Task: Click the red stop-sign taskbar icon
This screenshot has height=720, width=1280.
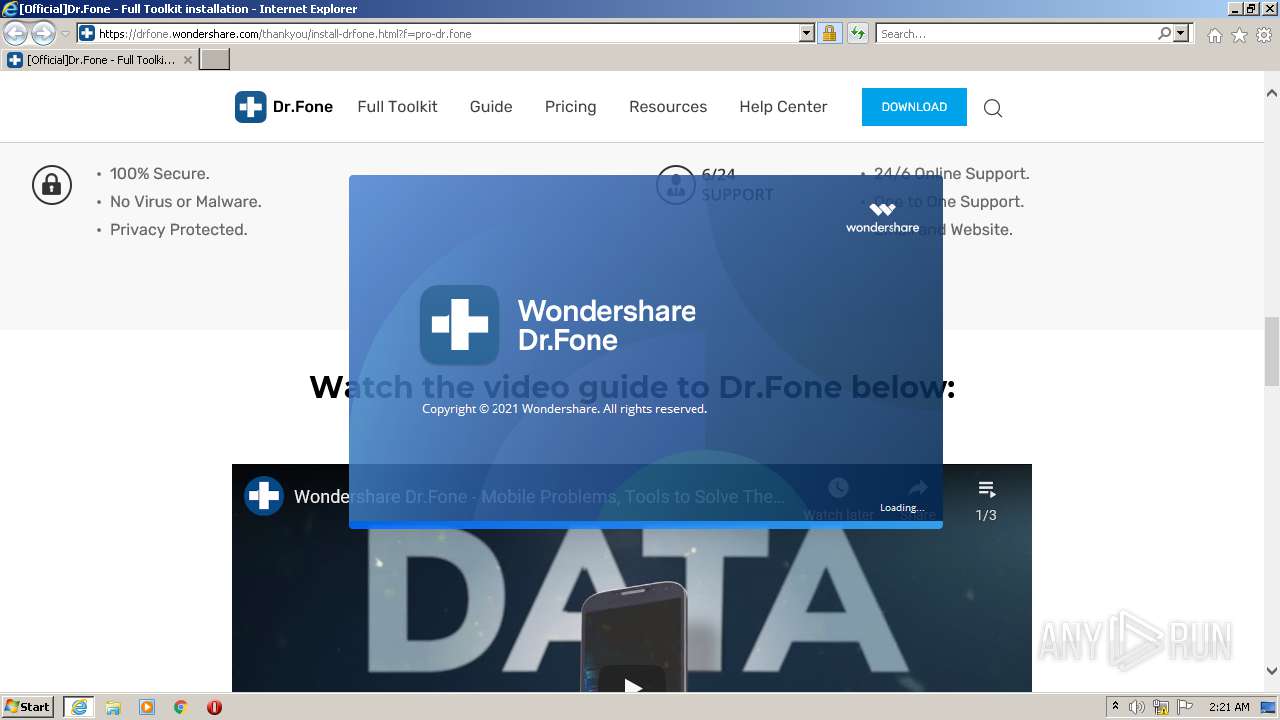Action: coord(214,707)
